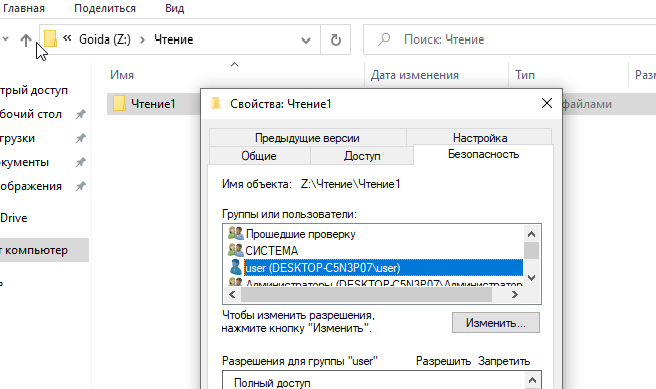Click the horizontal scrollbar right arrow
This screenshot has height=389, width=656.
coord(515,294)
